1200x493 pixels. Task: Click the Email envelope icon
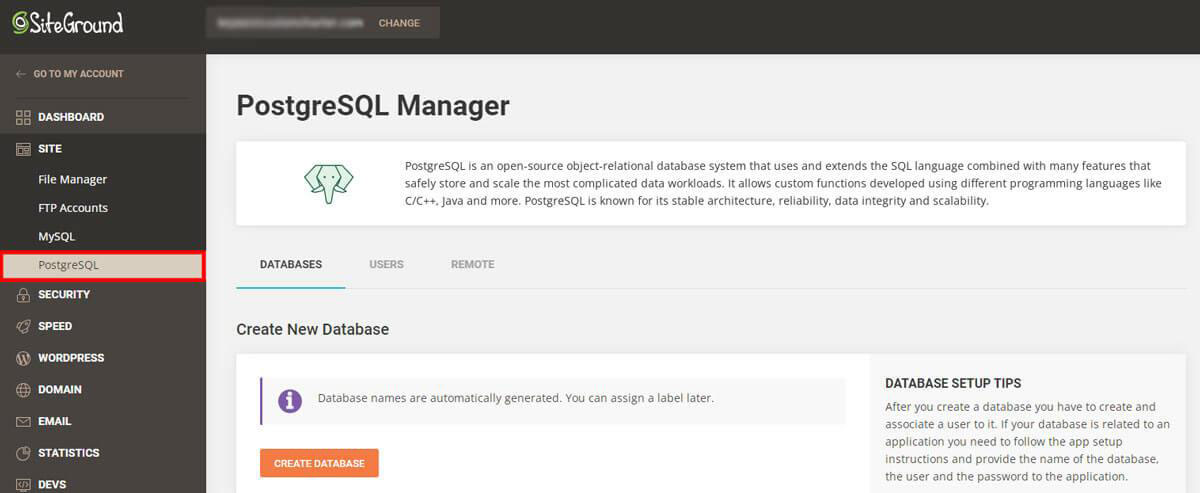(23, 421)
